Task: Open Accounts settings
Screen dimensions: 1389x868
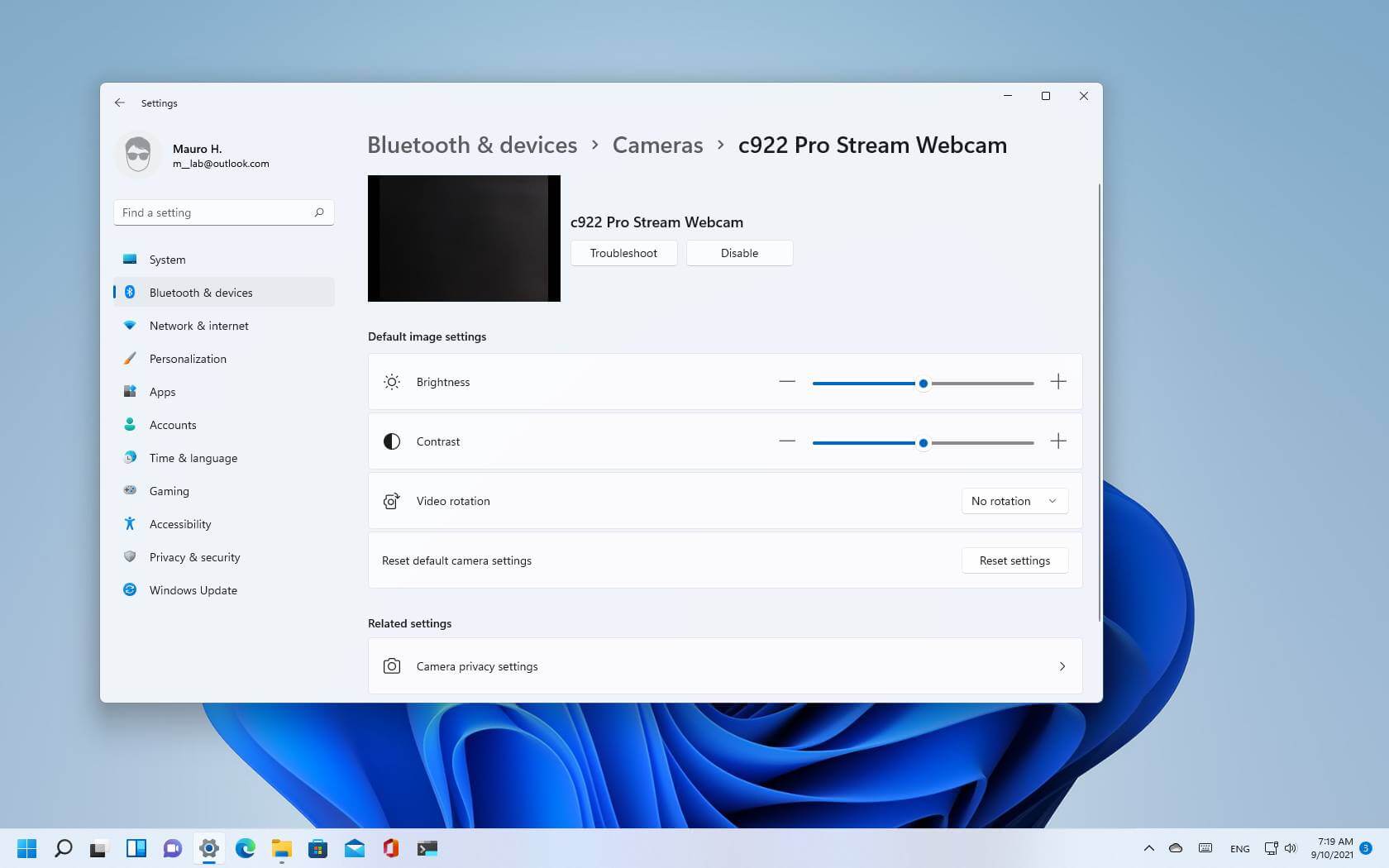Action: 173,424
